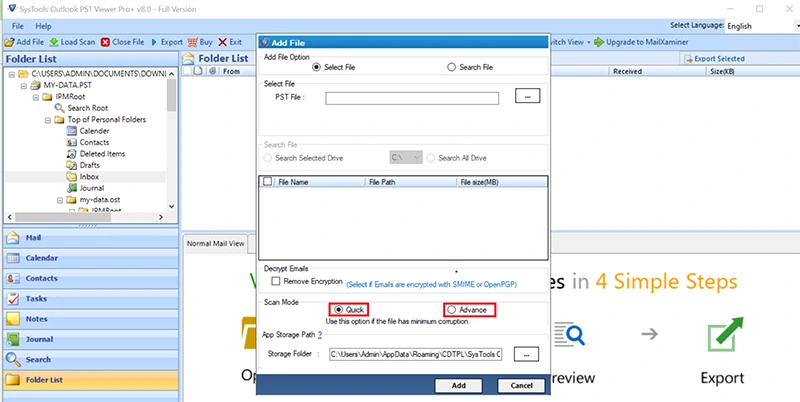This screenshot has height=402, width=800.
Task: Sort by From column header
Action: 231,71
